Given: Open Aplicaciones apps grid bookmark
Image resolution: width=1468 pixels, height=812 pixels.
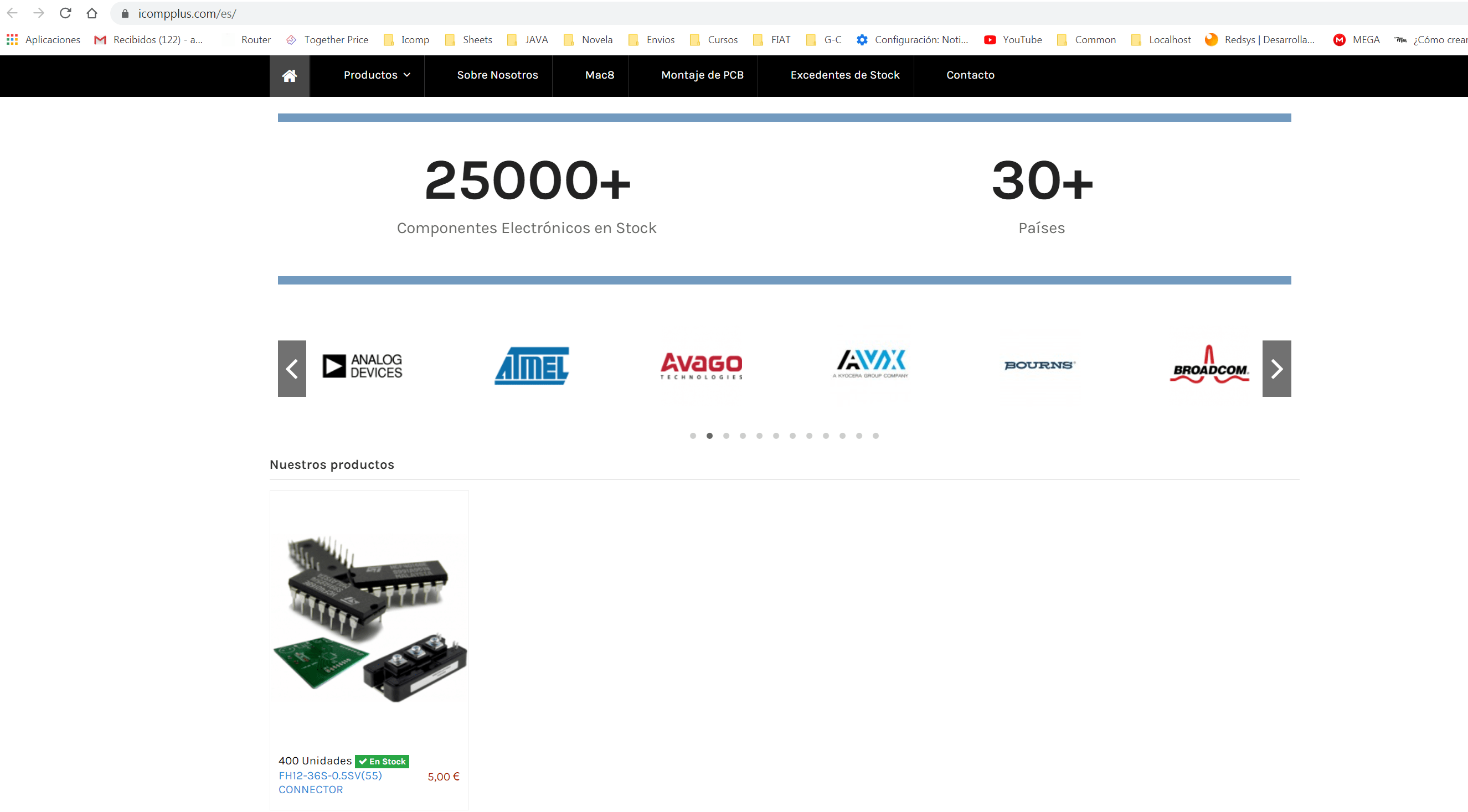Looking at the screenshot, I should point(43,39).
